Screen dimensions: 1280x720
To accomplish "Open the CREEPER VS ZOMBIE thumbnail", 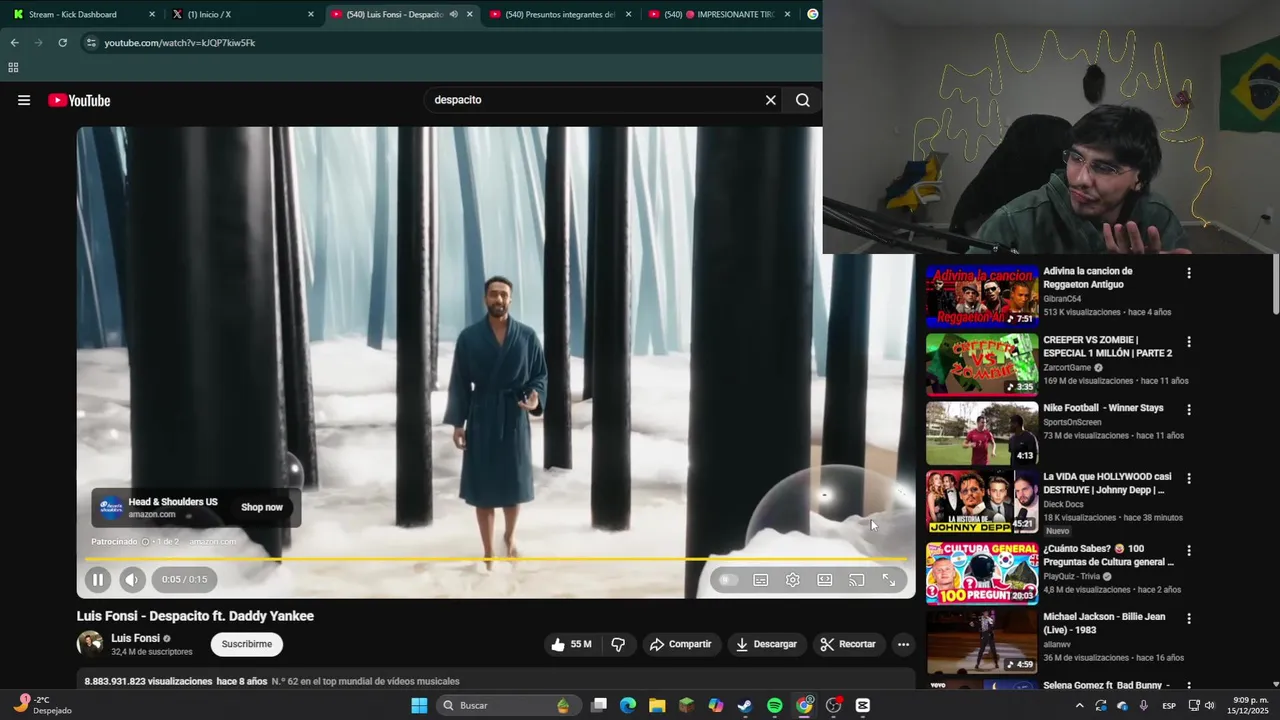I will [982, 365].
